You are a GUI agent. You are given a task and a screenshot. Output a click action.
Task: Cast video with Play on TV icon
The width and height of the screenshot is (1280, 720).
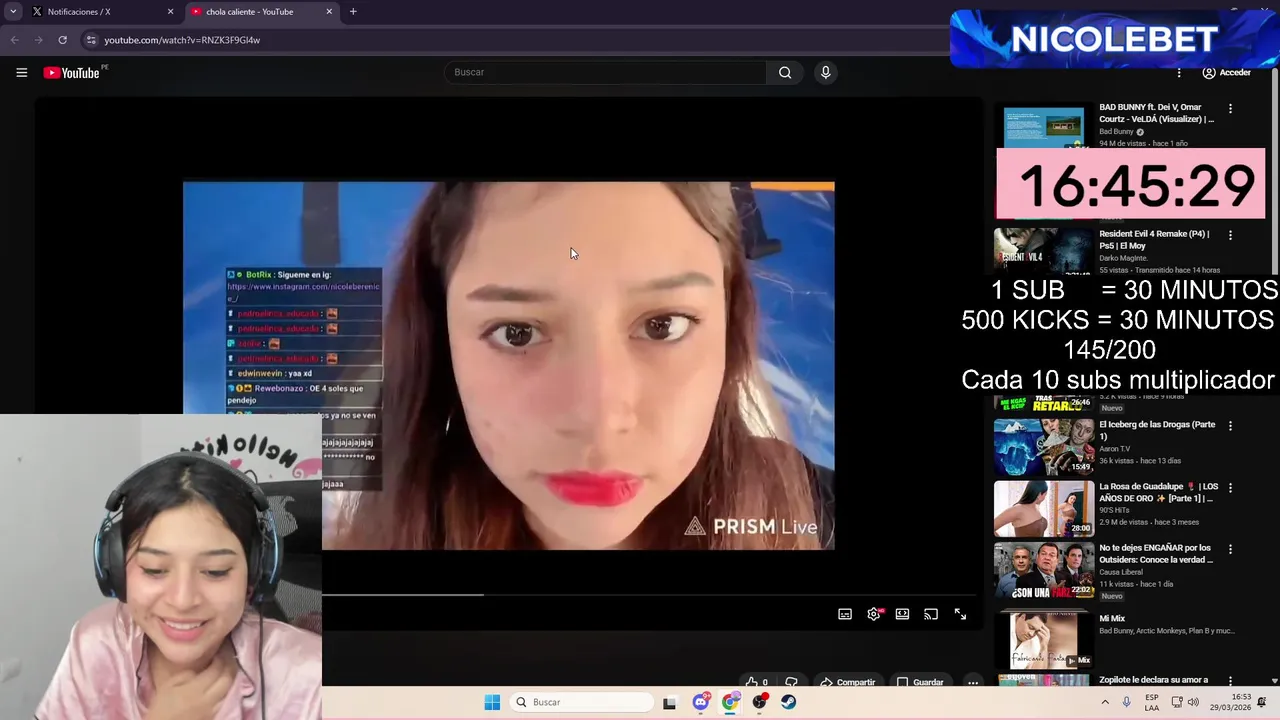pos(931,614)
